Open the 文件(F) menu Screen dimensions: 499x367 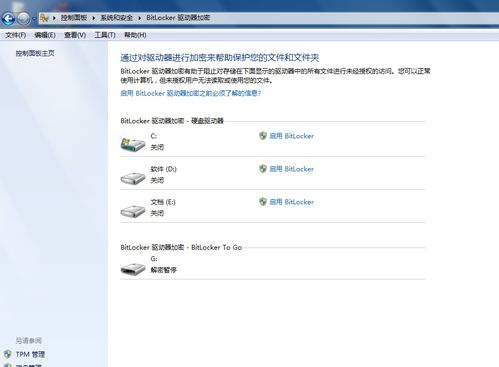pos(15,35)
